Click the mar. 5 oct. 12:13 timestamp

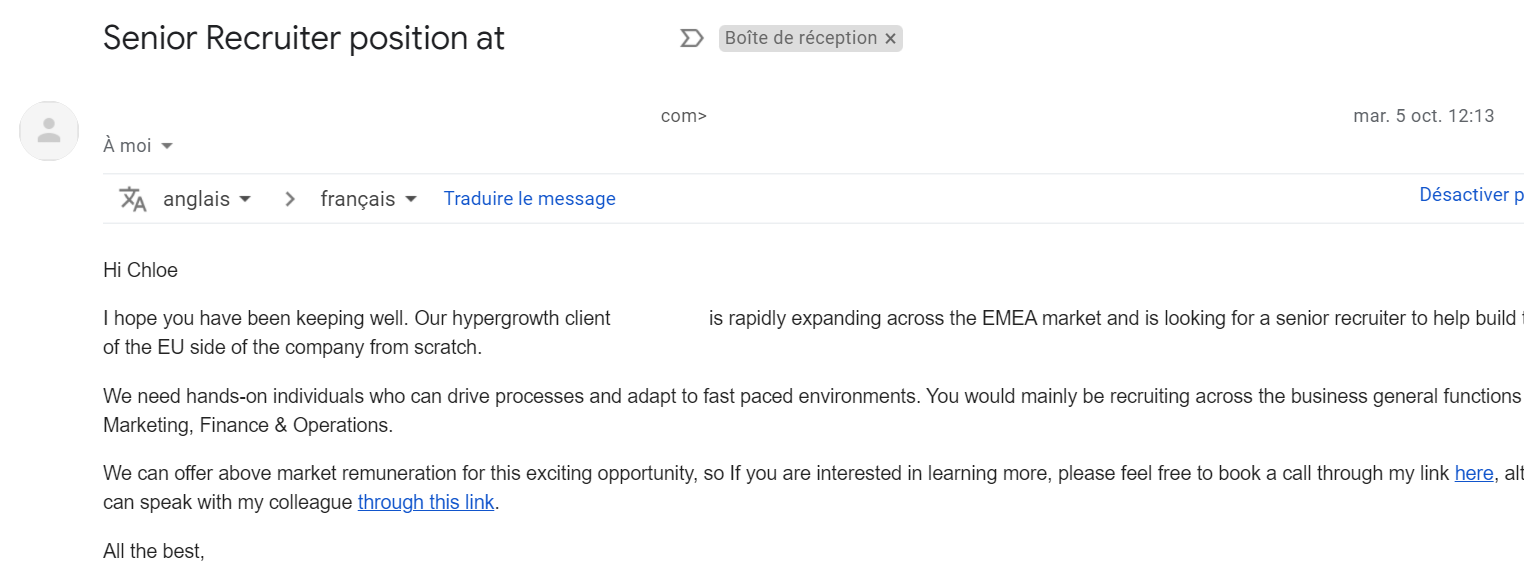[1423, 116]
